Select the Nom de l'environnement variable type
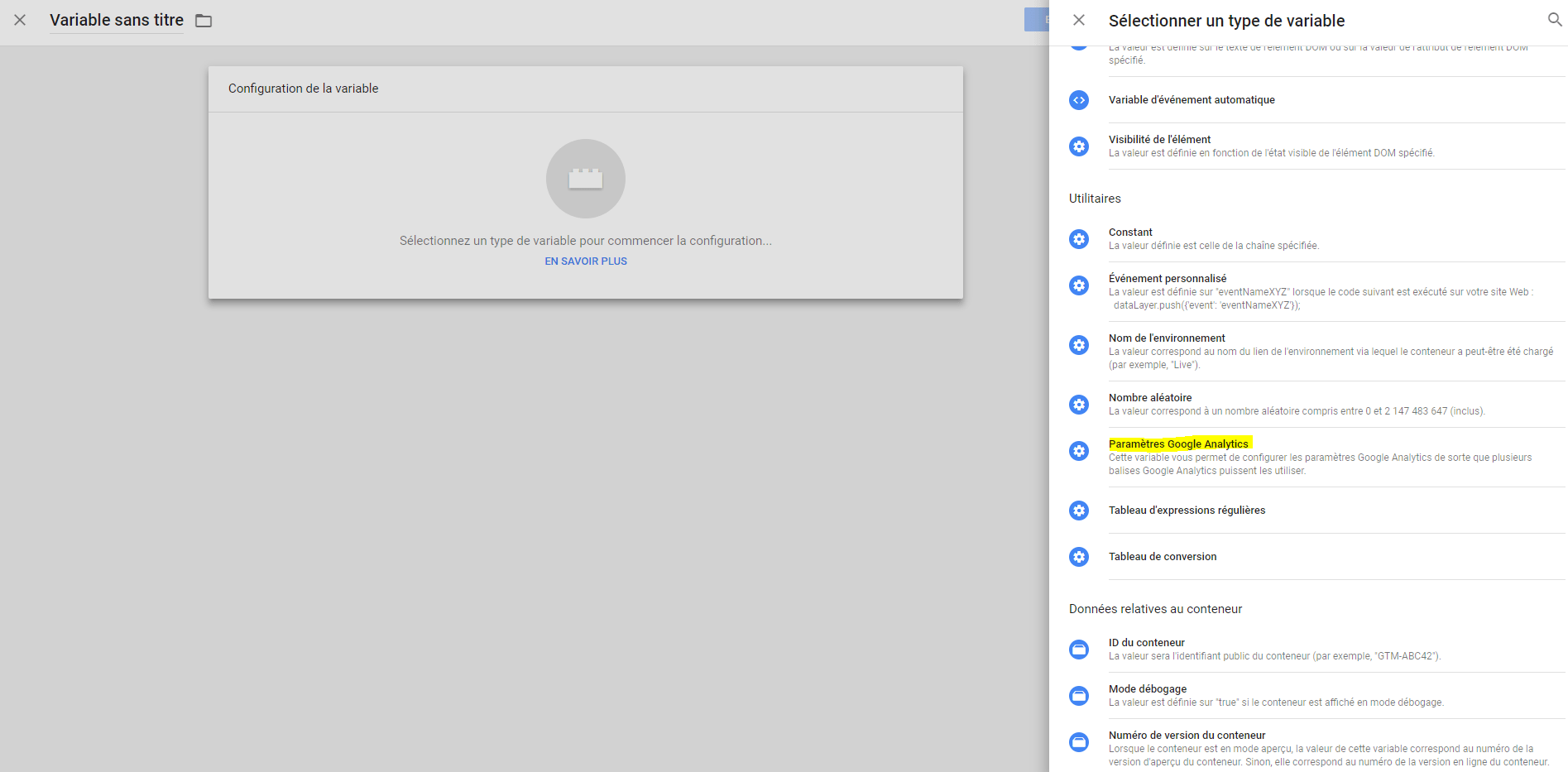Image resolution: width=1568 pixels, height=772 pixels. [x=1167, y=338]
